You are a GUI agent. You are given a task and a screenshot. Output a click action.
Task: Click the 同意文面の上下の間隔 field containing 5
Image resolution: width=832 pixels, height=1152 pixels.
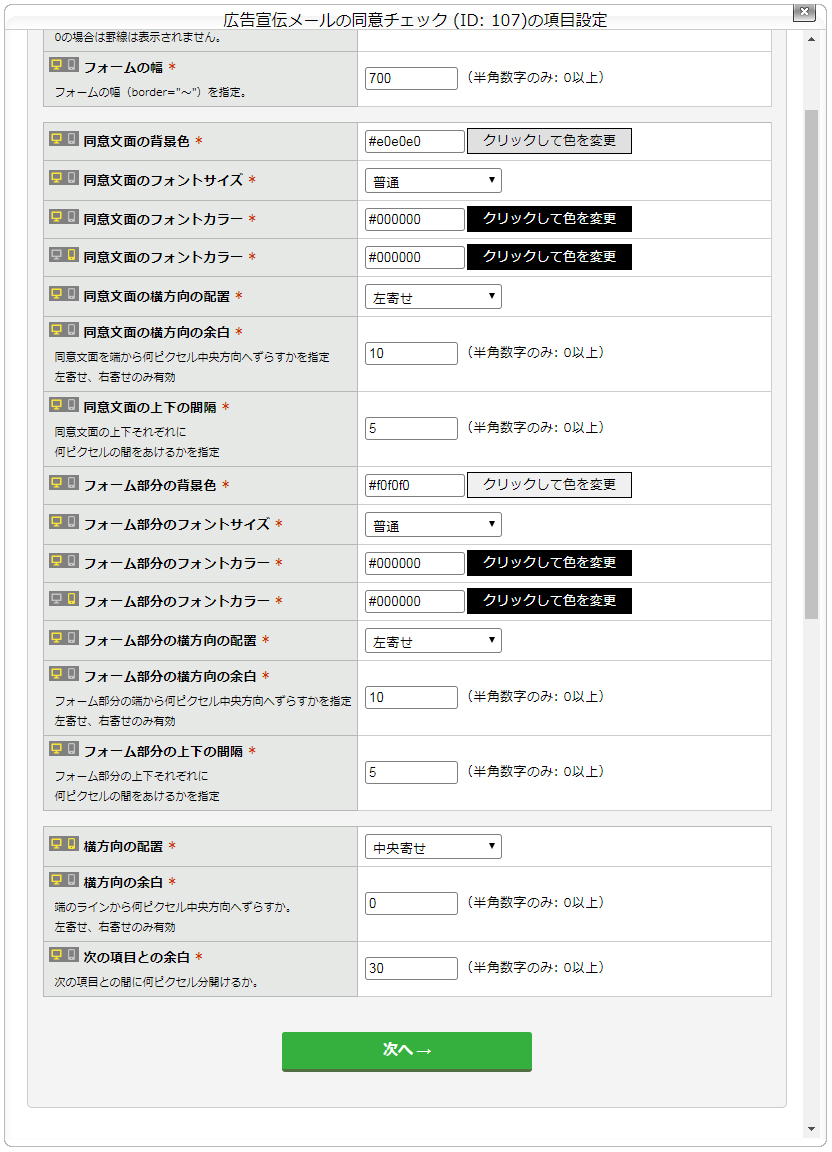(x=412, y=428)
